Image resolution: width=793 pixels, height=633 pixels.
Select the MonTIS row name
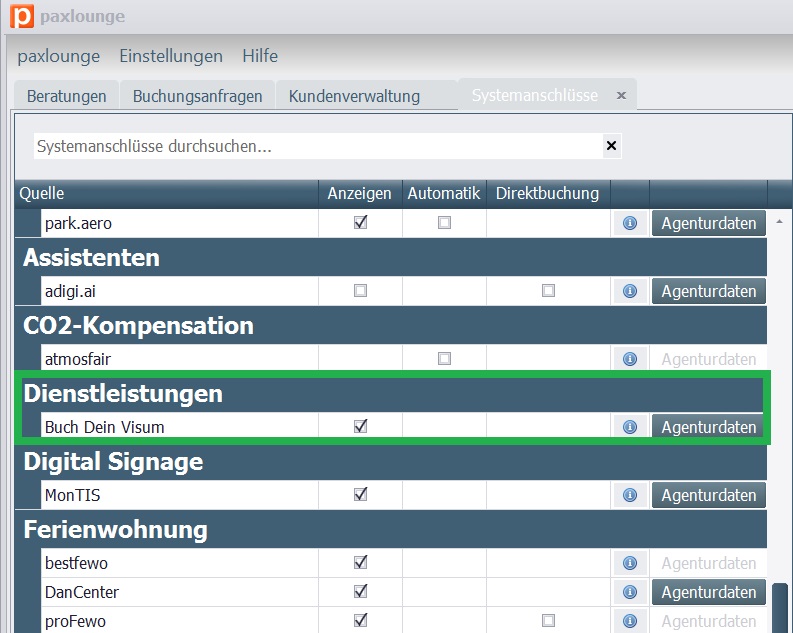click(x=72, y=495)
